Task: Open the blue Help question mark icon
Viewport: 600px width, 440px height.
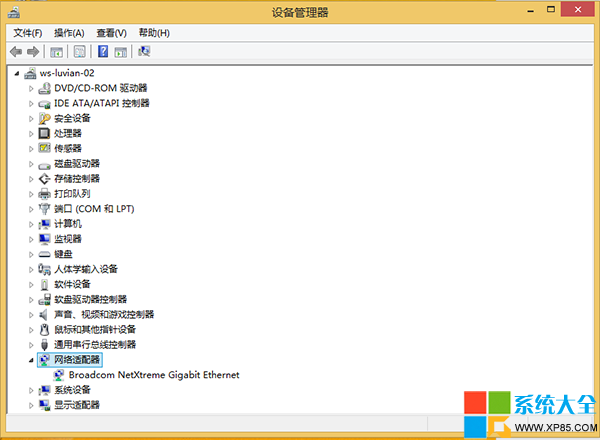Action: click(103, 51)
